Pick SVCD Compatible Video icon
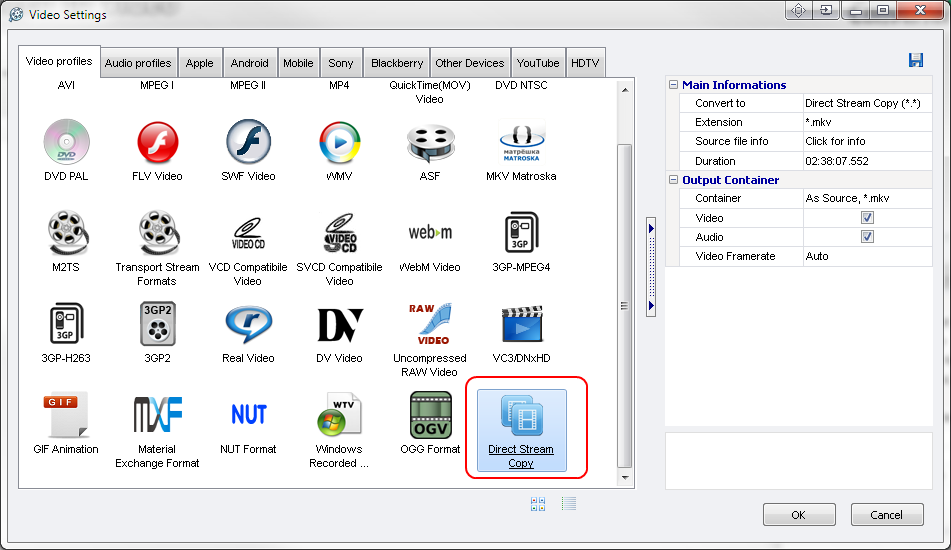The width and height of the screenshot is (951, 550). pos(340,233)
